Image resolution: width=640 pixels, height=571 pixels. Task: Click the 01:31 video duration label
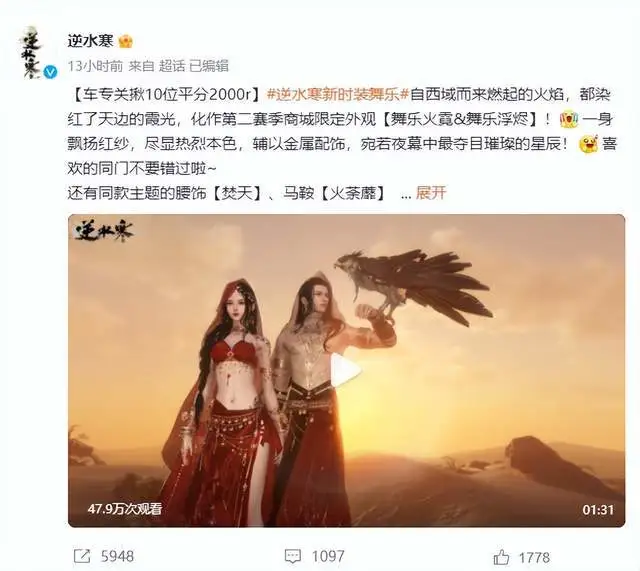(598, 509)
